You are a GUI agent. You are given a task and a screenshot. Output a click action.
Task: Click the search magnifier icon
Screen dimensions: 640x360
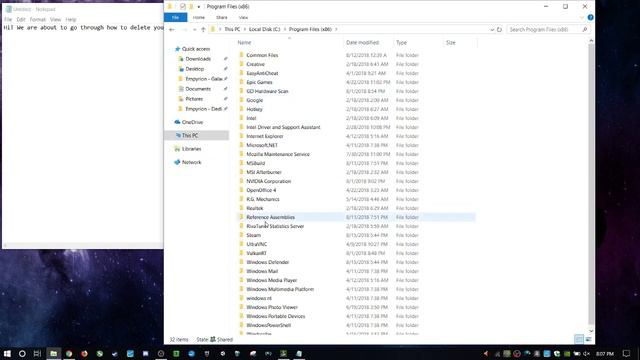click(x=585, y=29)
